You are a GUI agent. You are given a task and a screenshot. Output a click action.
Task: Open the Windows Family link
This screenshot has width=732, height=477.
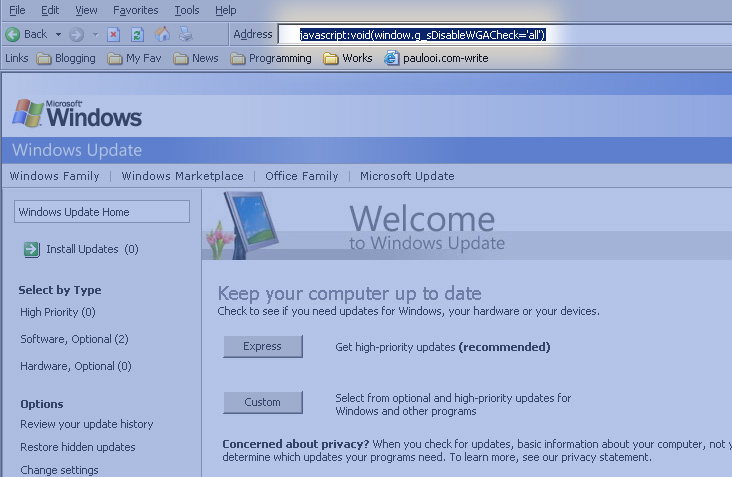55,176
